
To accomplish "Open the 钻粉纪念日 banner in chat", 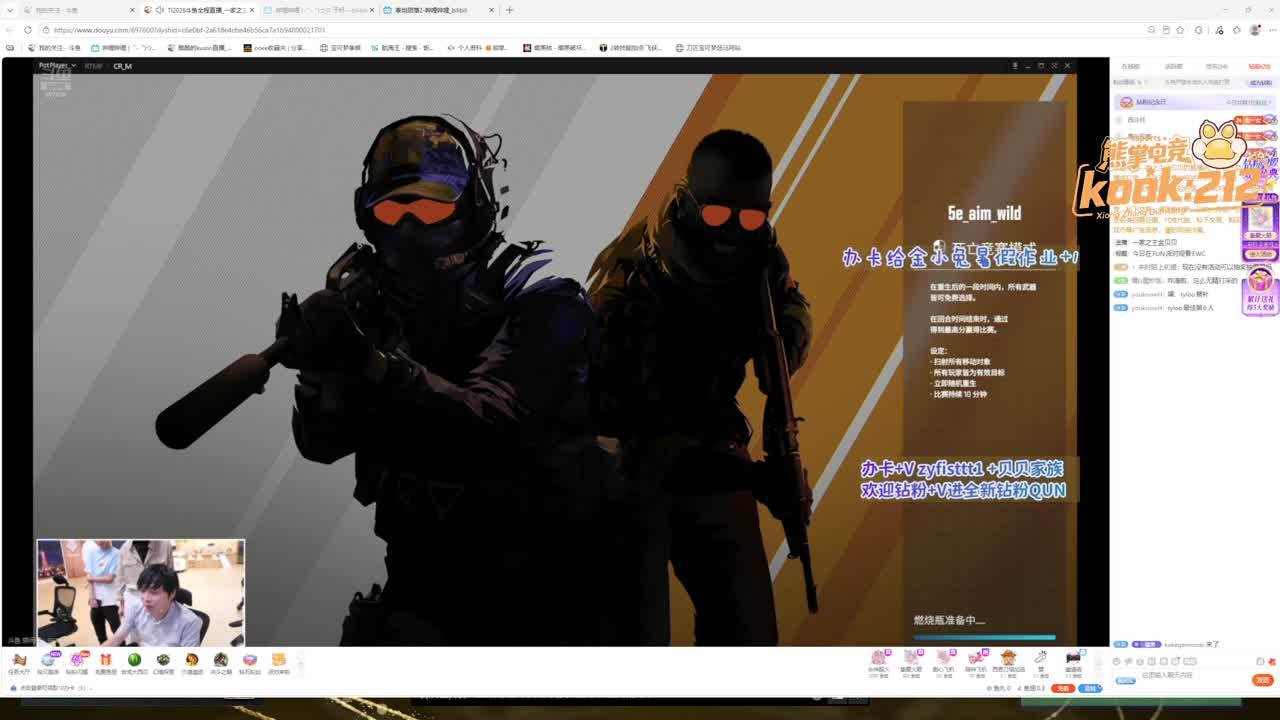I will tap(1194, 102).
